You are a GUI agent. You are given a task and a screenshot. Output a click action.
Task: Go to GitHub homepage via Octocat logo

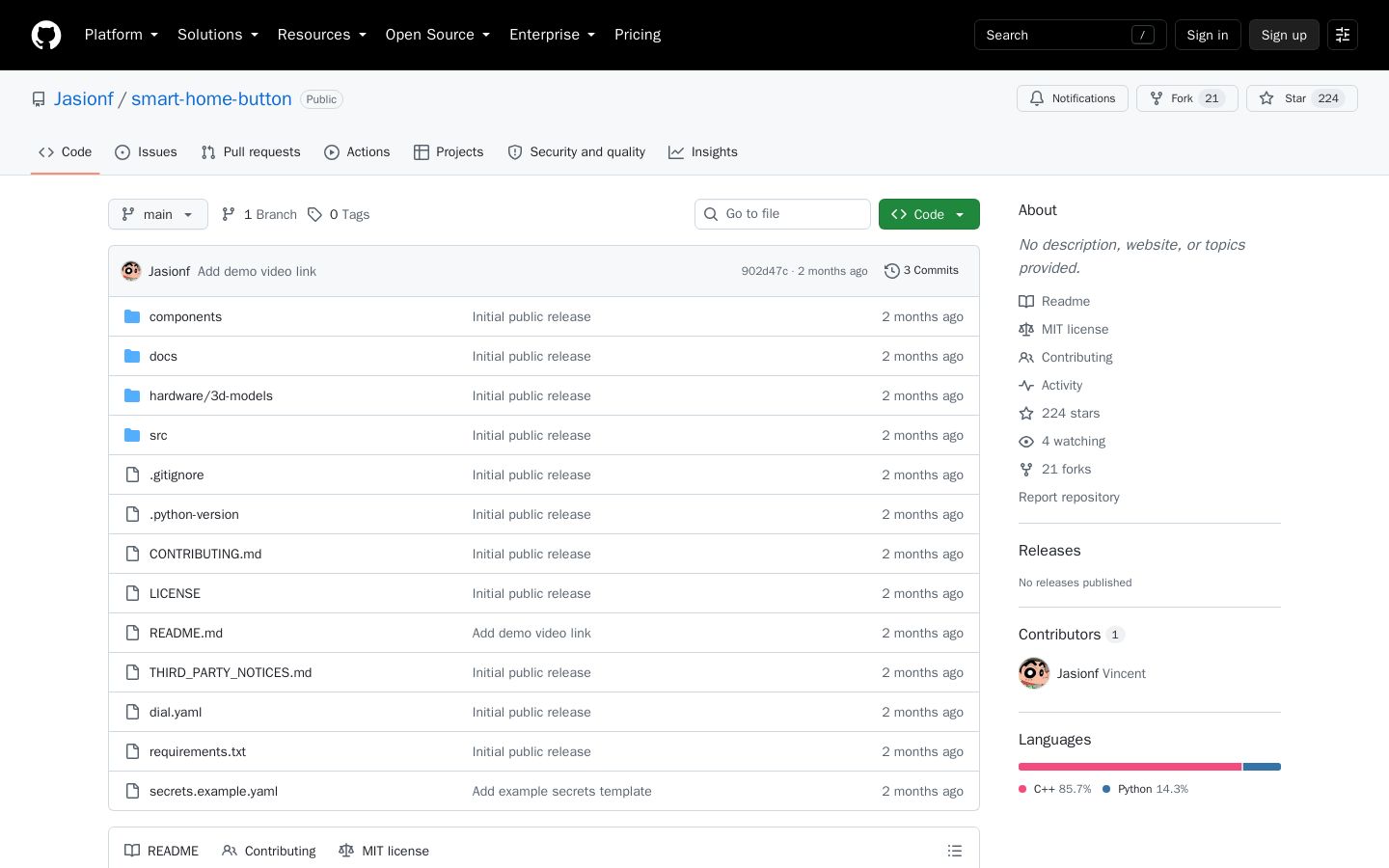[x=46, y=35]
